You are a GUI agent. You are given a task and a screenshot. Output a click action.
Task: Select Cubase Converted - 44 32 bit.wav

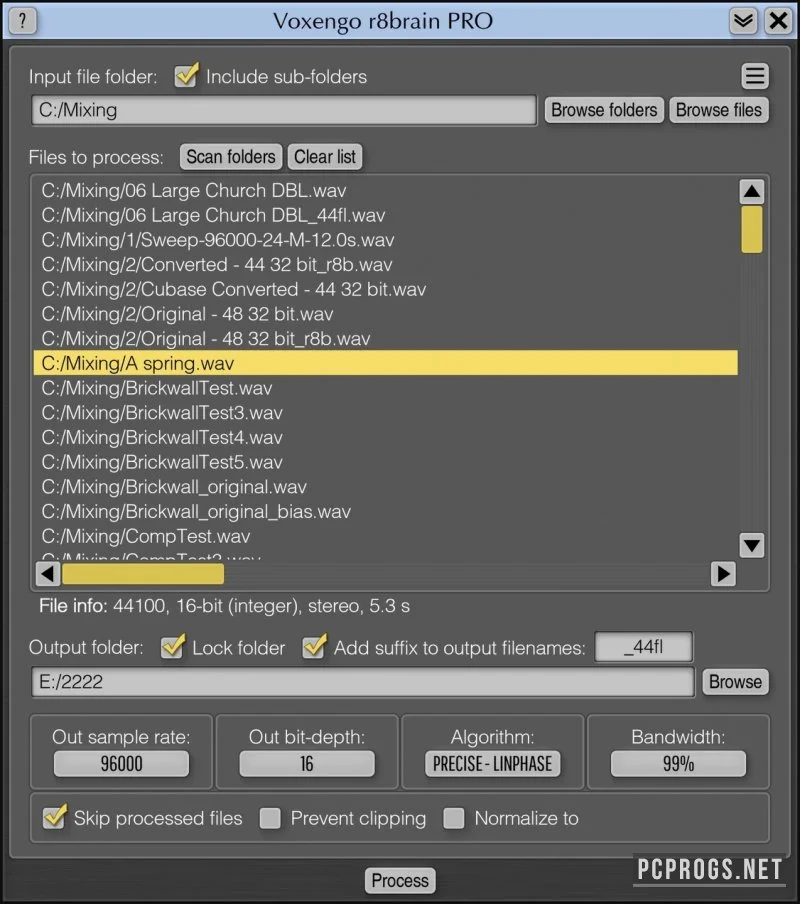tap(385, 289)
